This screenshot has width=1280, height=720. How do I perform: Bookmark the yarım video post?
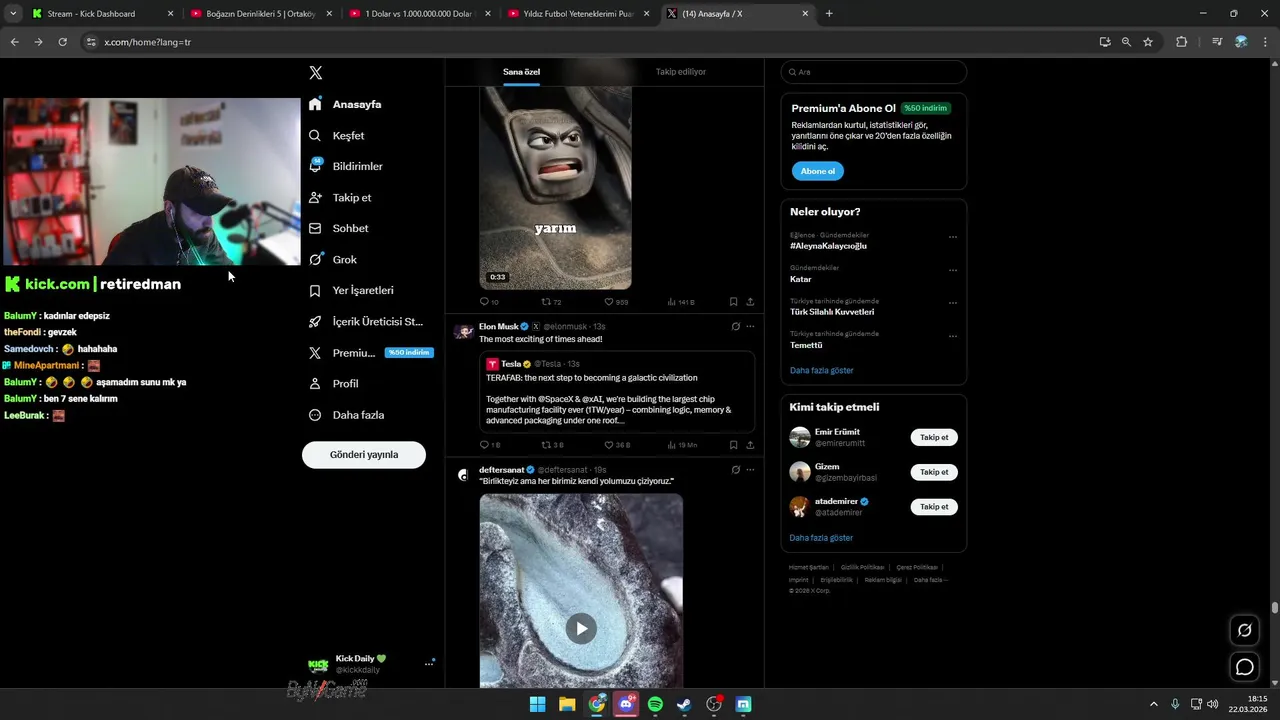[x=733, y=302]
